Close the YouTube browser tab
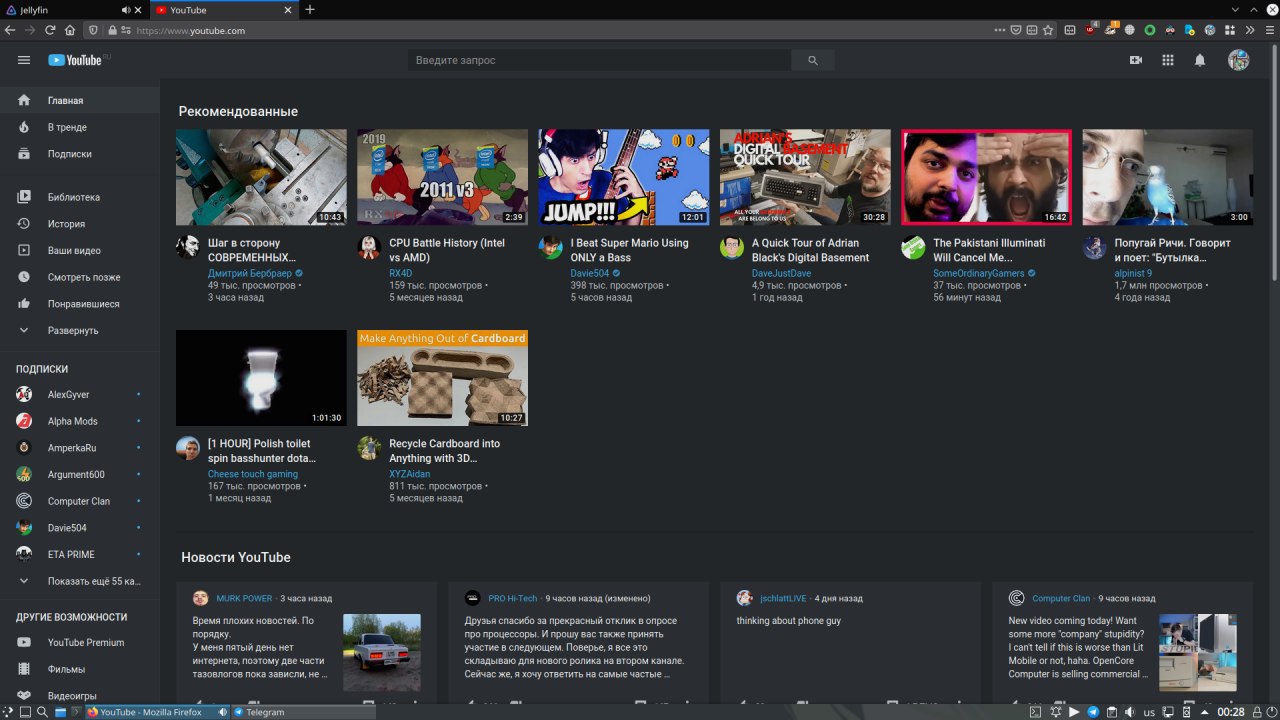 [x=289, y=10]
